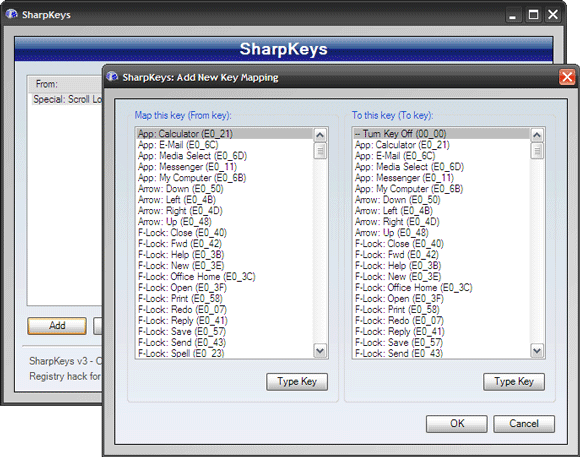This screenshot has height=457, width=580.
Task: Select App: Media Select in To list
Action: (x=442, y=167)
